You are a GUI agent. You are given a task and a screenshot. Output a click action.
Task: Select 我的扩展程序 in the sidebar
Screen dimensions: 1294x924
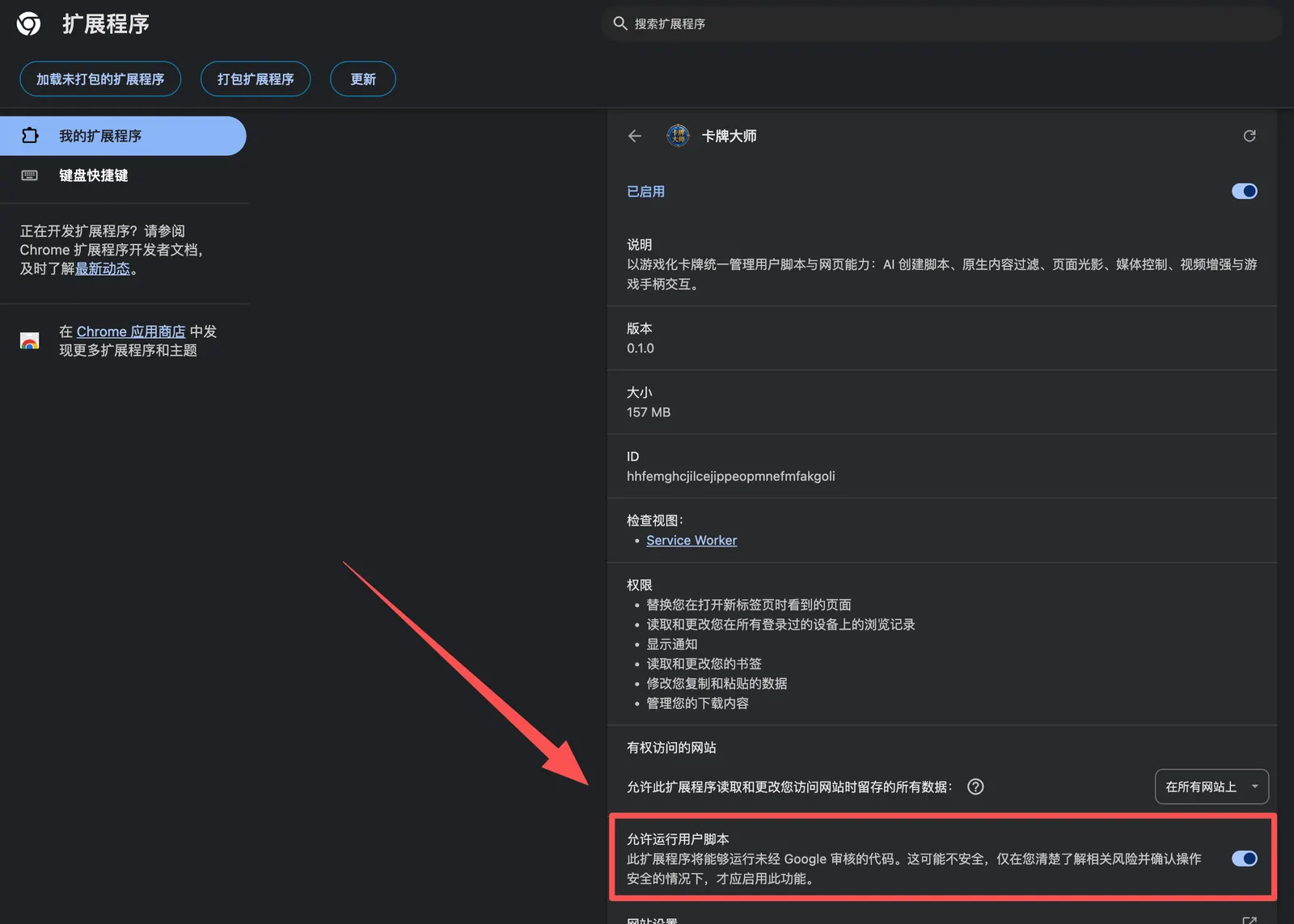click(x=123, y=136)
